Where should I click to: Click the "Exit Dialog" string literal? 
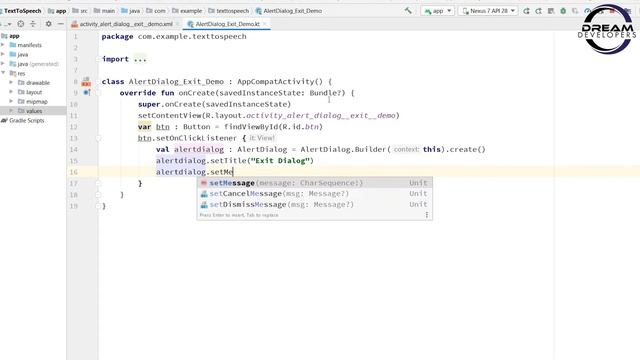(x=280, y=160)
